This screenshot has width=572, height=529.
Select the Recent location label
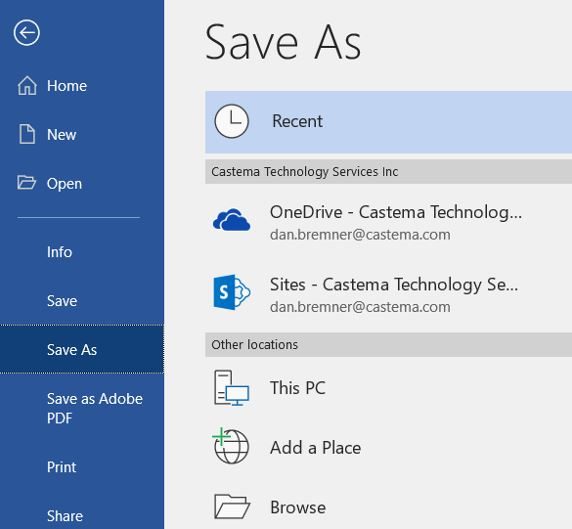[x=297, y=121]
